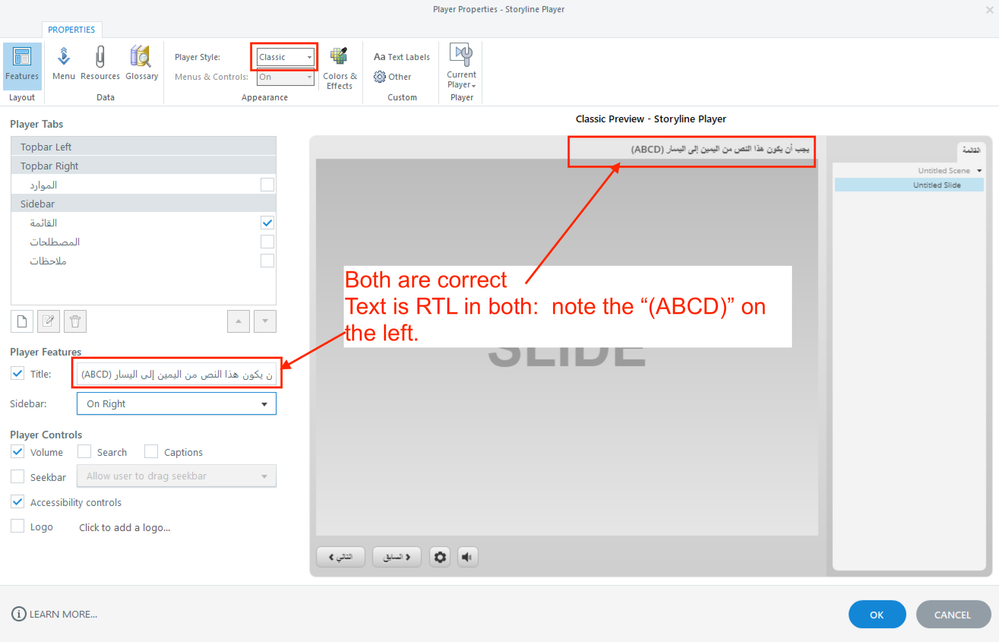
Task: Enable the Search checkbox
Action: pos(84,452)
